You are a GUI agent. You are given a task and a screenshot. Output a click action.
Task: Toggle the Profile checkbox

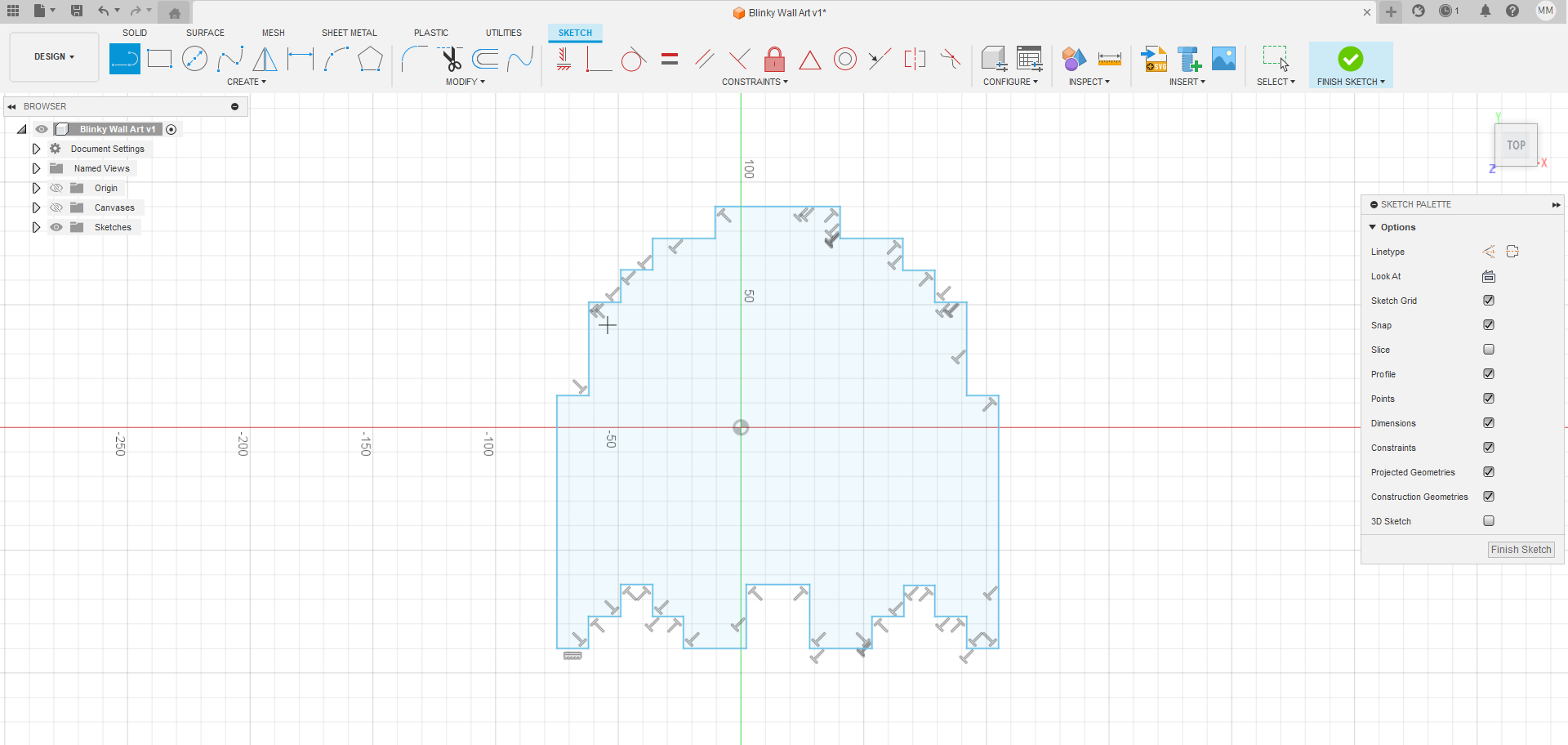[x=1489, y=374]
